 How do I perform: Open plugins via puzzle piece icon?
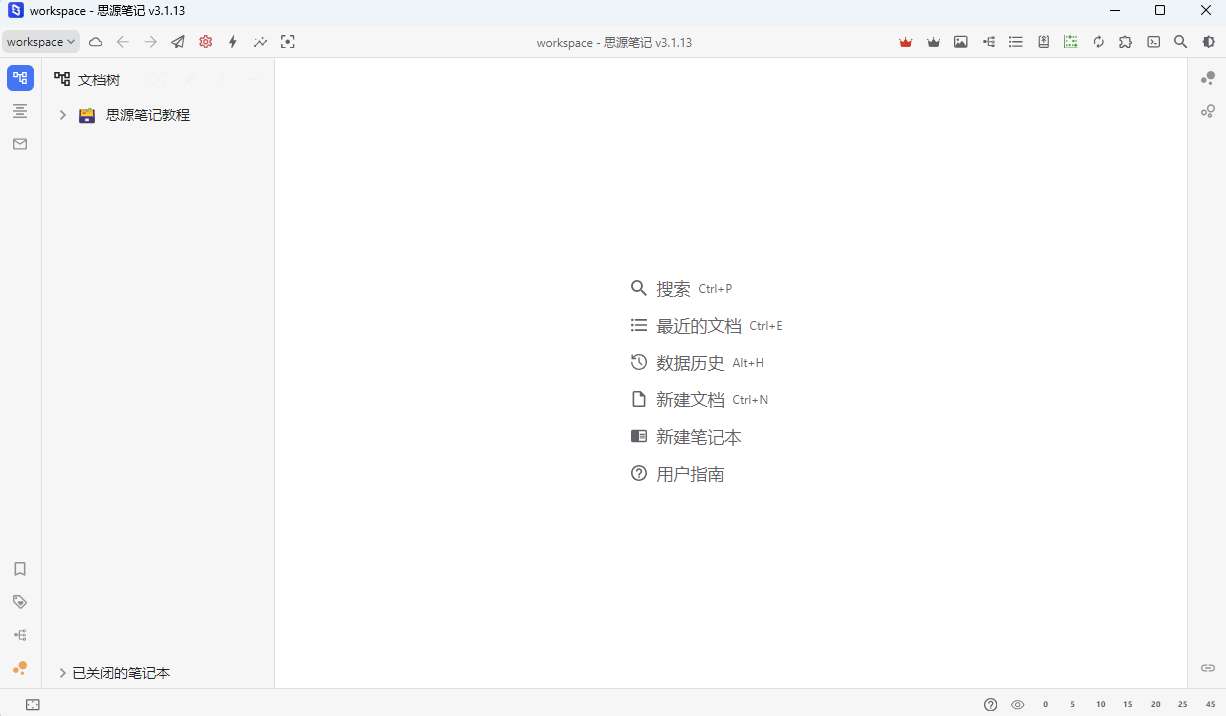[1126, 42]
